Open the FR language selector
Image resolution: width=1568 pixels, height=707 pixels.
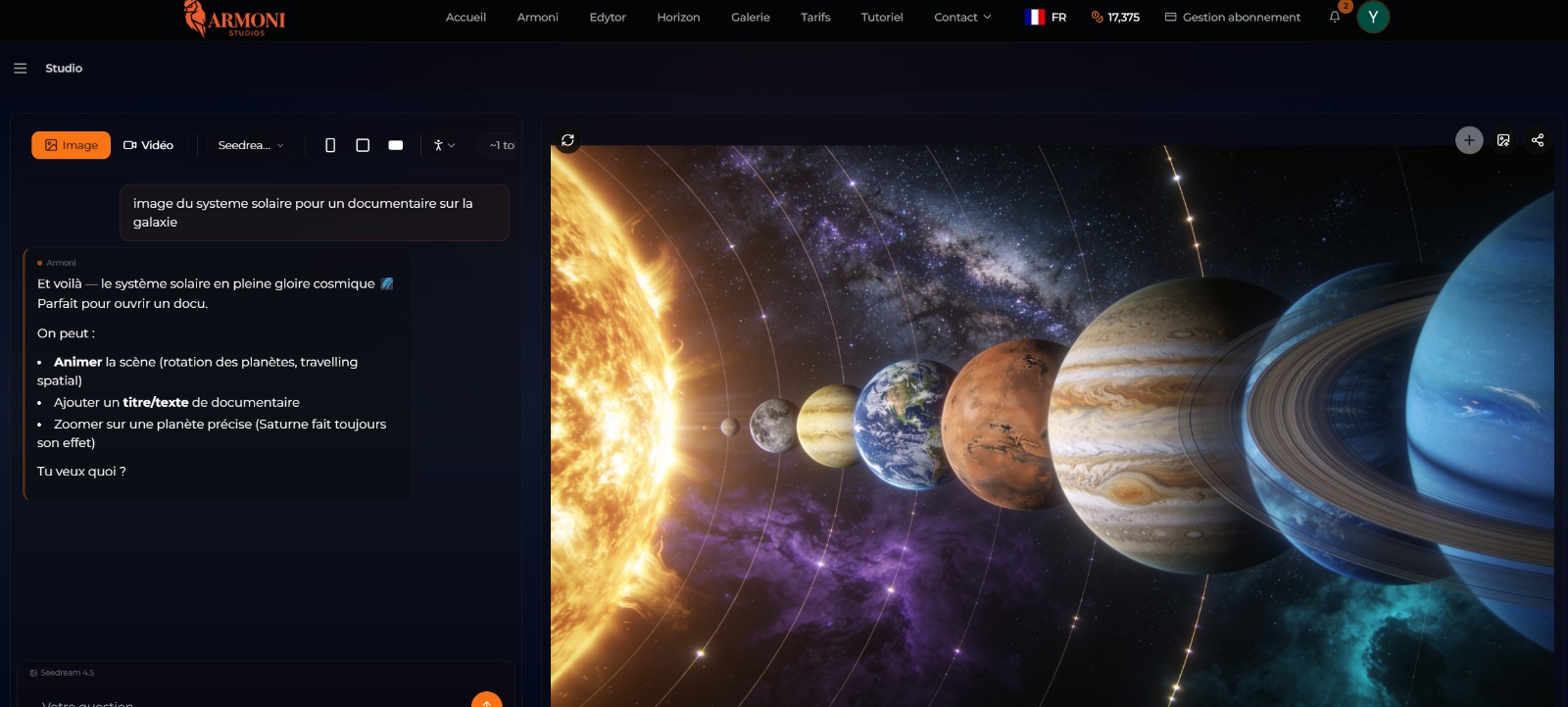click(x=1046, y=17)
